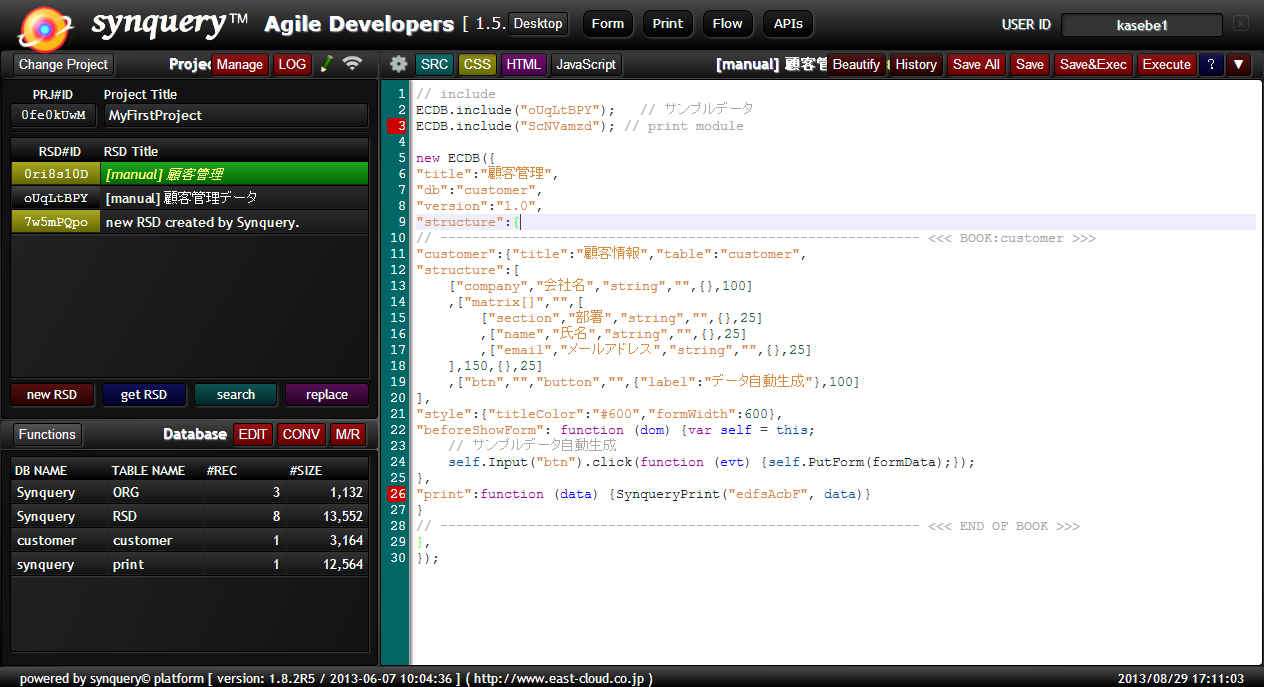Screen dimensions: 1264x687
Task: Open the Flow menu
Action: click(728, 24)
